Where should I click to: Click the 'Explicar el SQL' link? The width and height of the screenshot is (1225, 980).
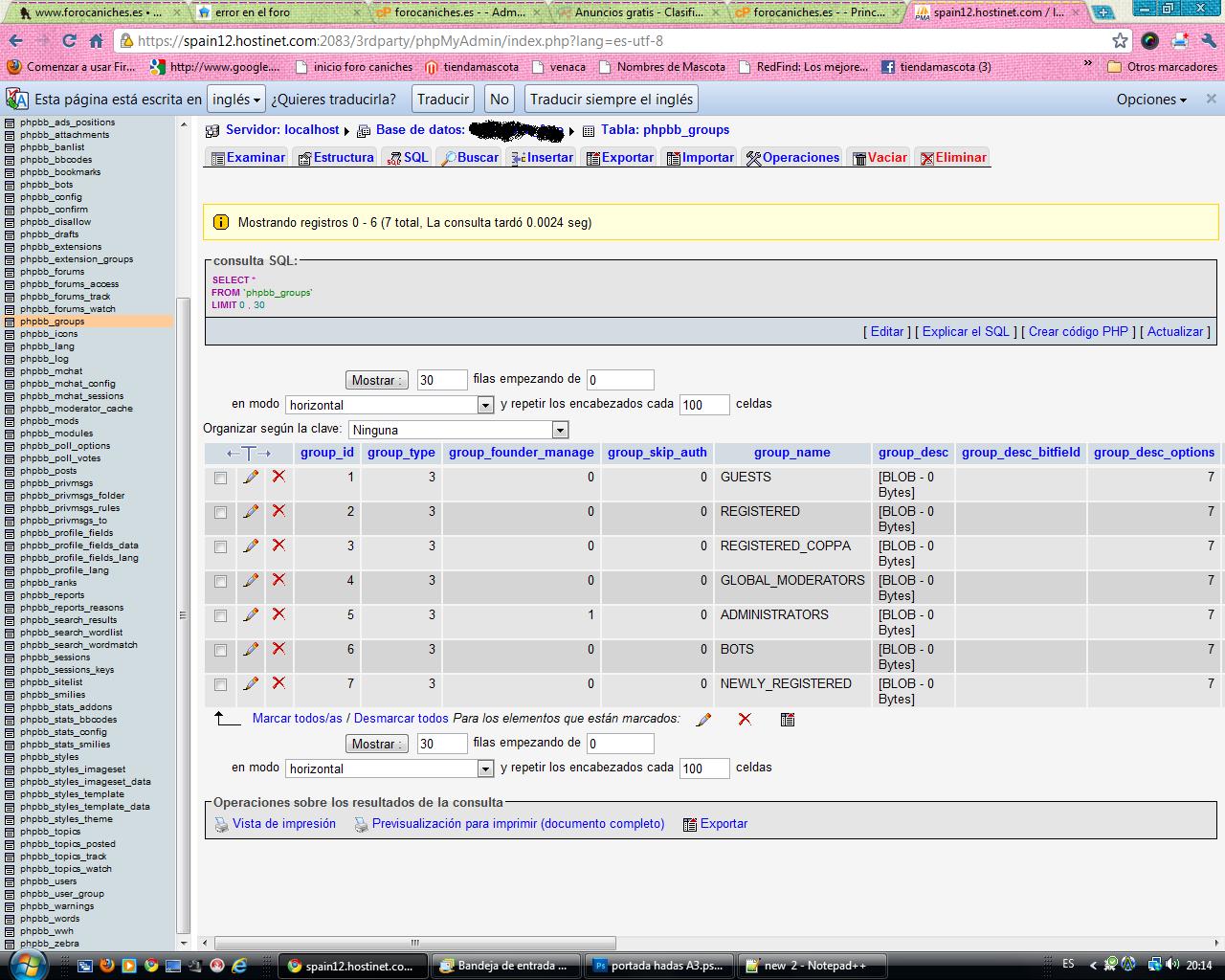[x=966, y=331]
